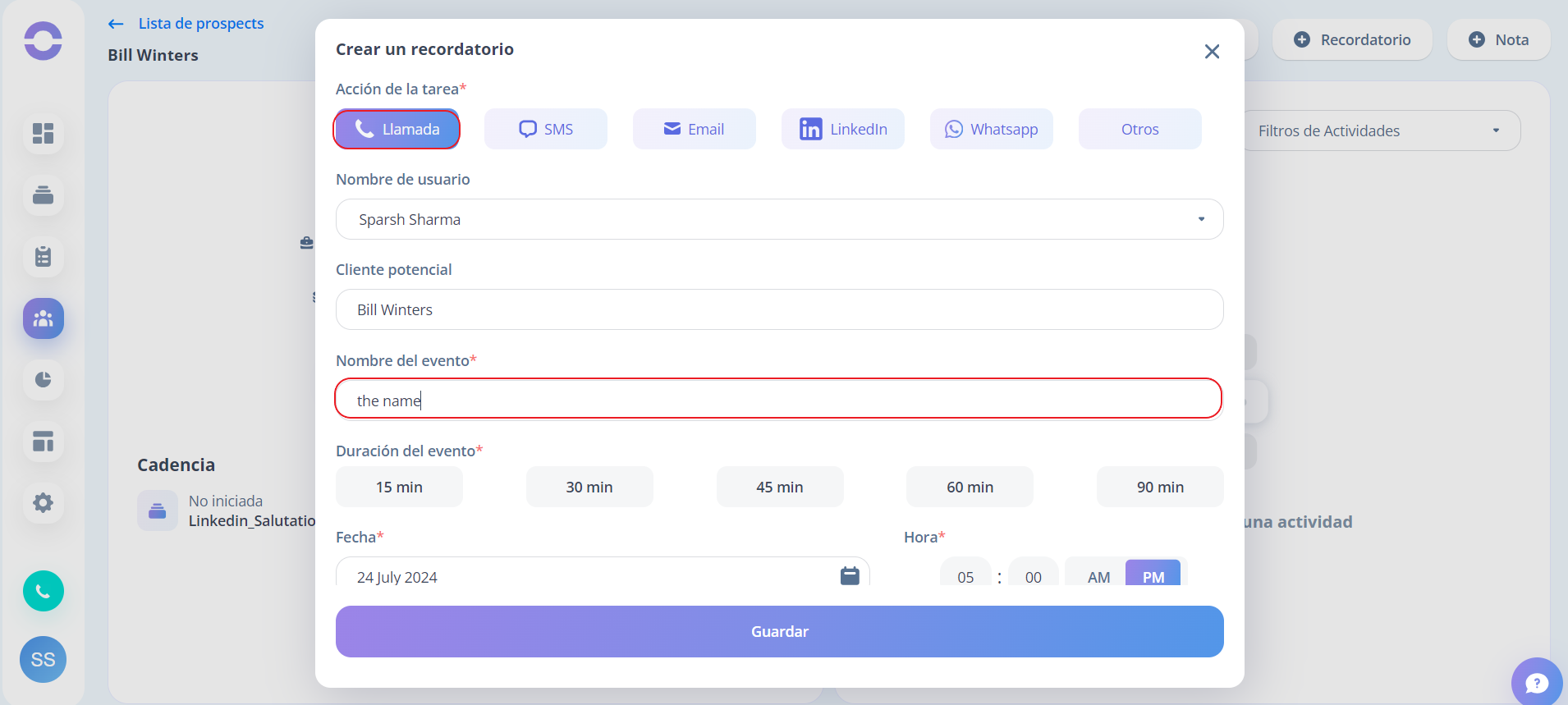Screen dimensions: 1568x705
Task: Open the tasks clipboard icon in sidebar
Action: tap(43, 257)
